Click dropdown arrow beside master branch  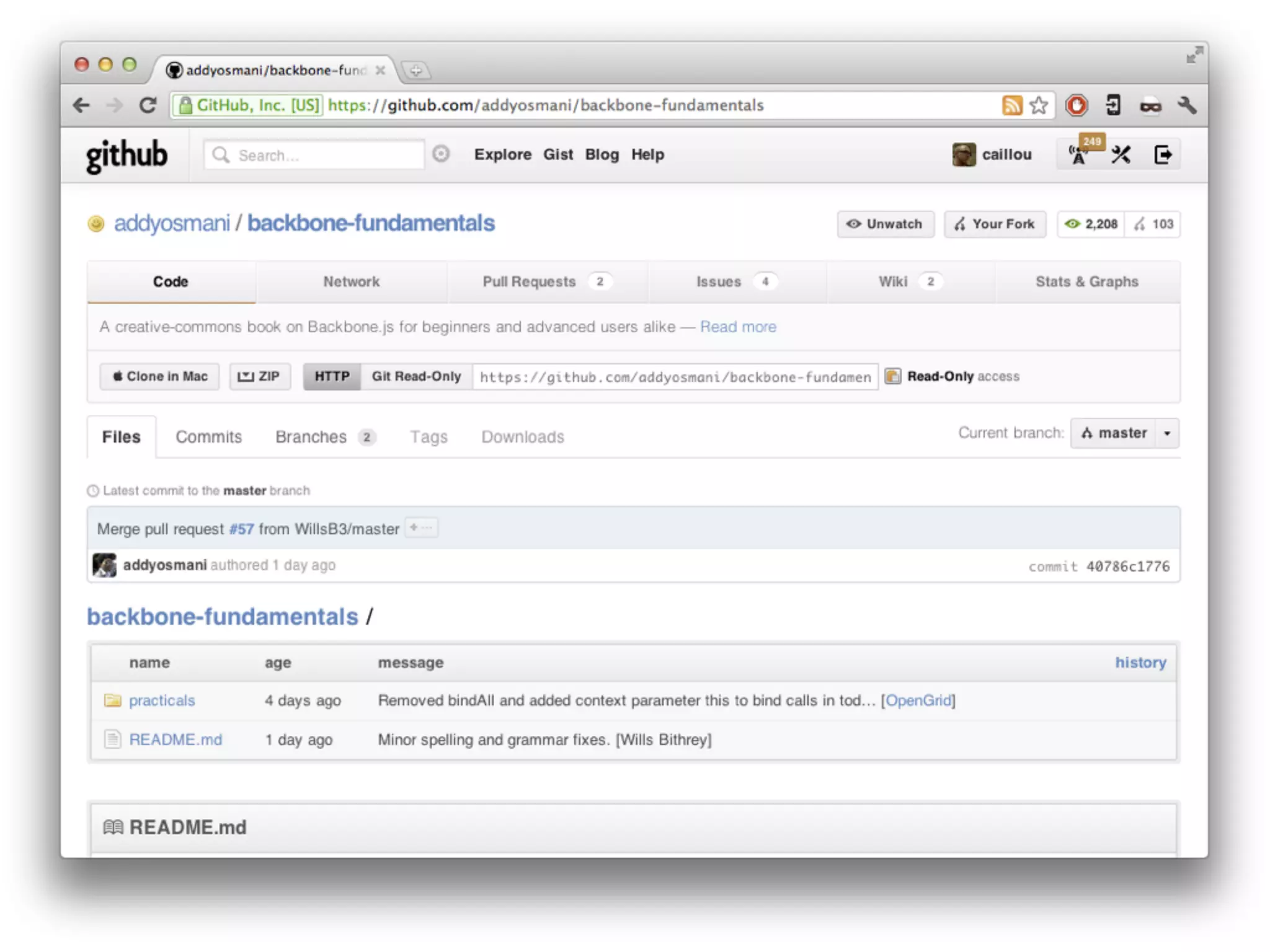1167,433
